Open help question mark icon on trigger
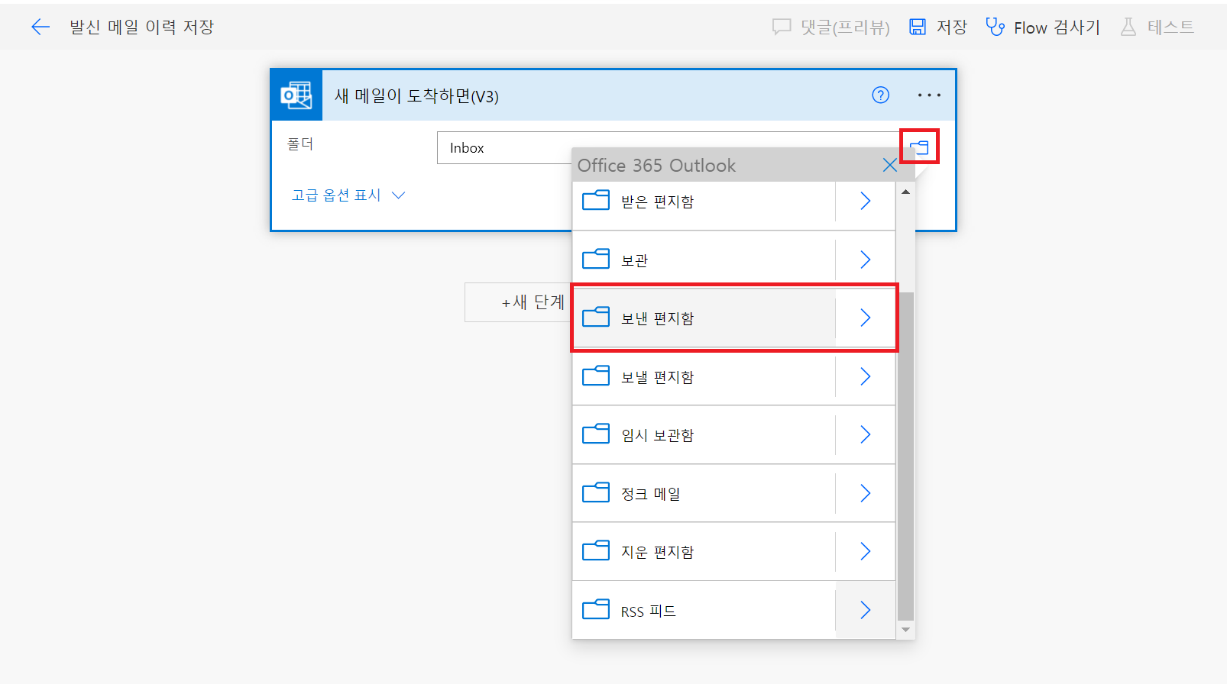 [x=880, y=95]
